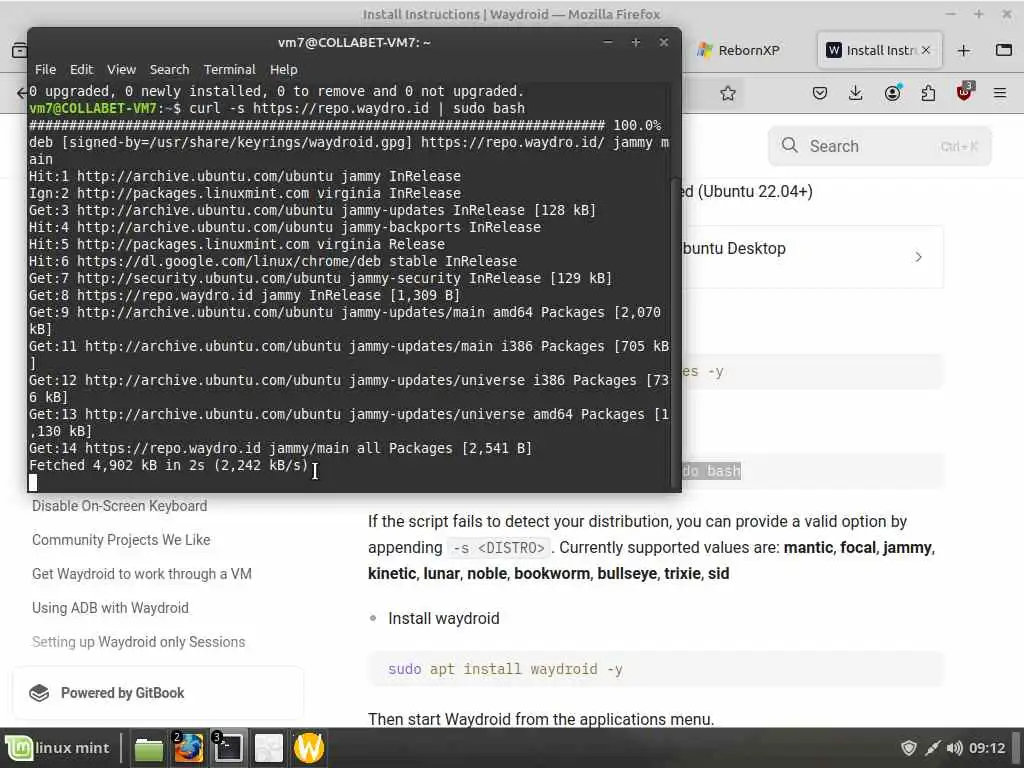Open a new Firefox tab
The height and width of the screenshot is (768, 1024).
[964, 50]
